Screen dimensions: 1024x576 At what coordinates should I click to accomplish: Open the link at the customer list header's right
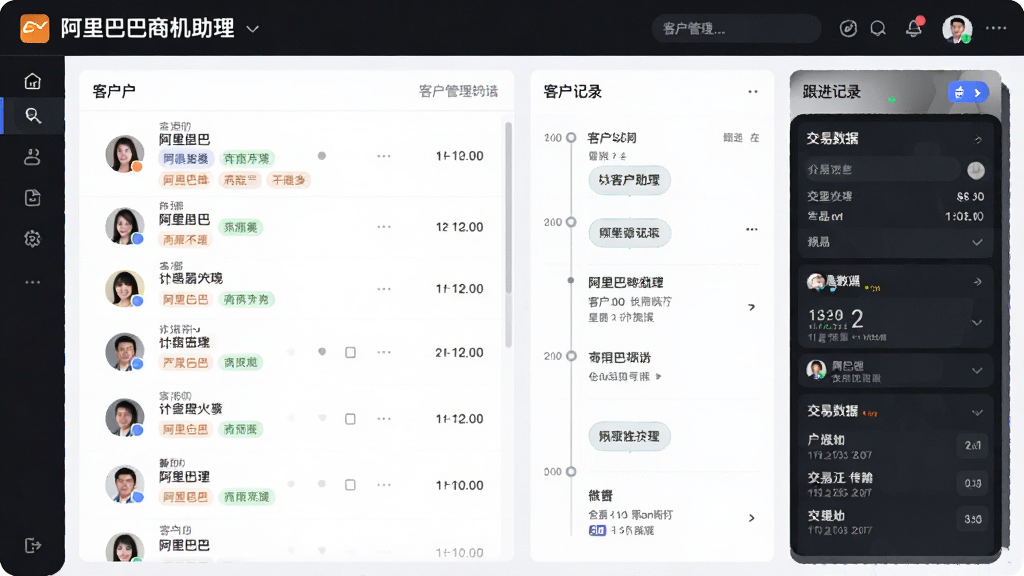click(x=458, y=91)
